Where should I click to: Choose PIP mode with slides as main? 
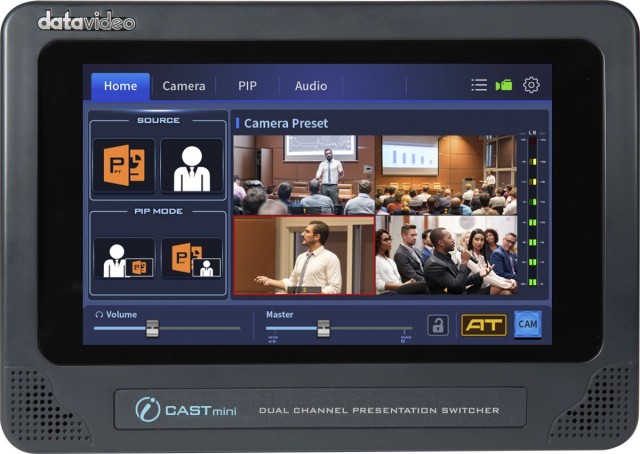(192, 258)
